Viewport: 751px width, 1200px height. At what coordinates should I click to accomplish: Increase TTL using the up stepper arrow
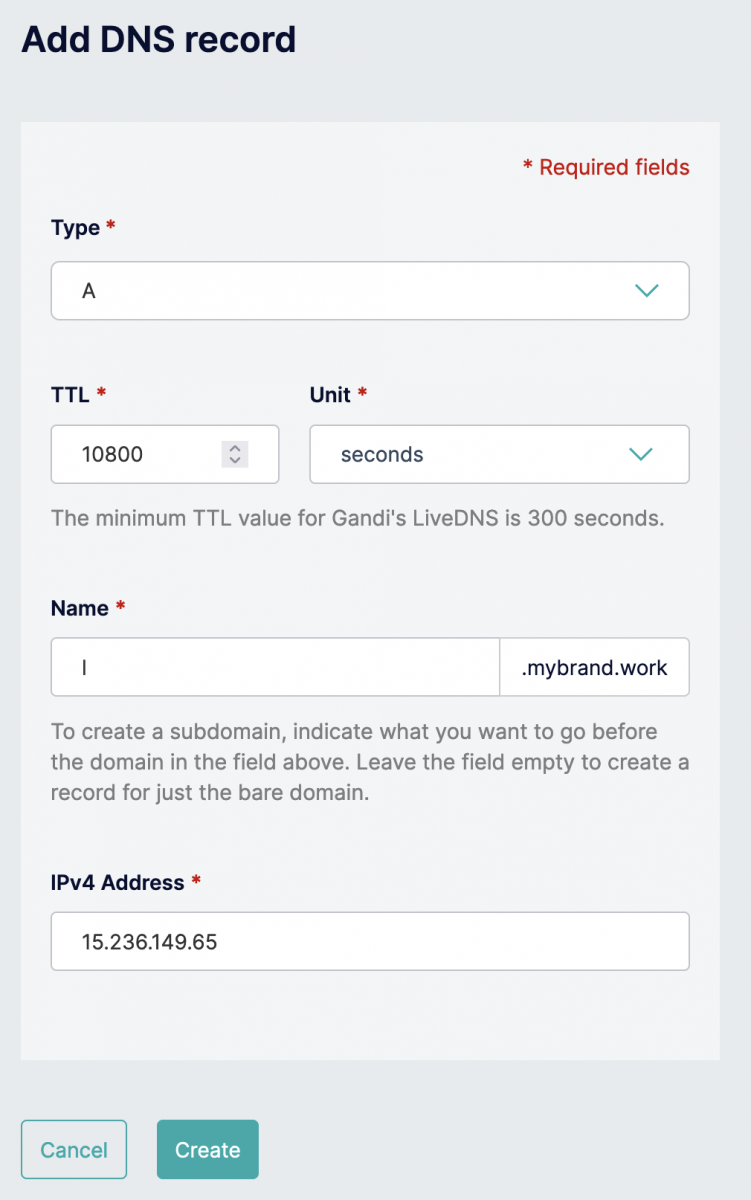[234, 448]
